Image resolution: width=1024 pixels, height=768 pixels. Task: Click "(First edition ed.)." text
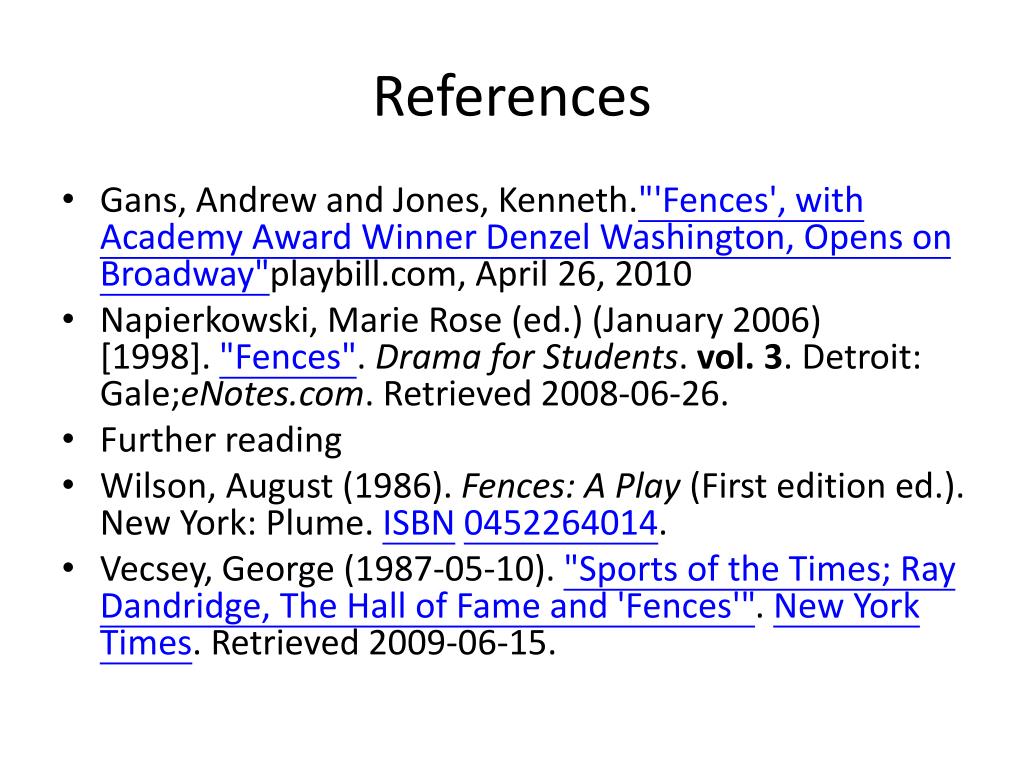(826, 486)
